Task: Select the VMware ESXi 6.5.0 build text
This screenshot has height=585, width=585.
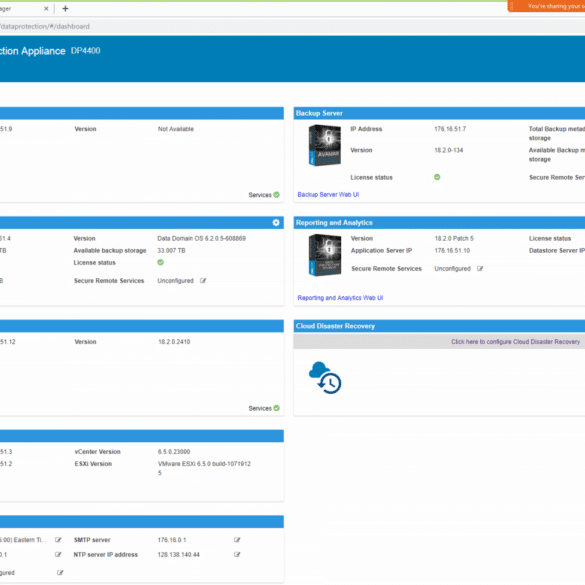Action: [x=204, y=468]
